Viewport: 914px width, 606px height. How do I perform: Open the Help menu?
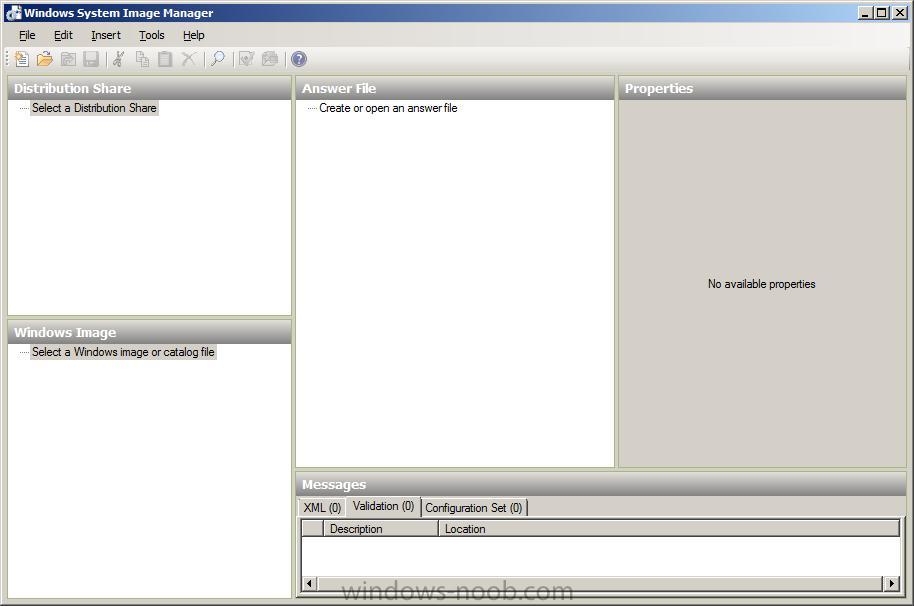194,36
